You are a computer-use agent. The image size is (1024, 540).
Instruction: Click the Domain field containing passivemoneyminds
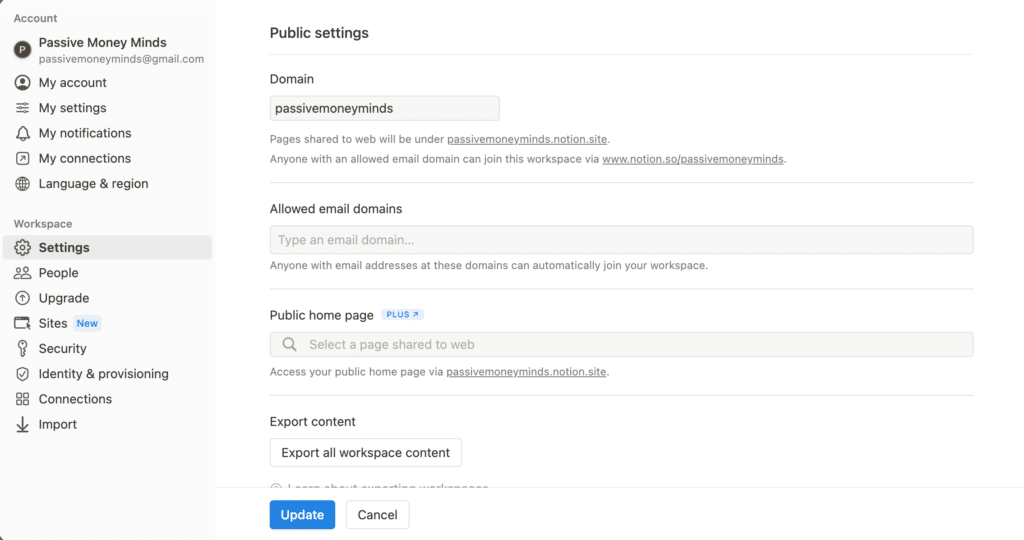[385, 108]
